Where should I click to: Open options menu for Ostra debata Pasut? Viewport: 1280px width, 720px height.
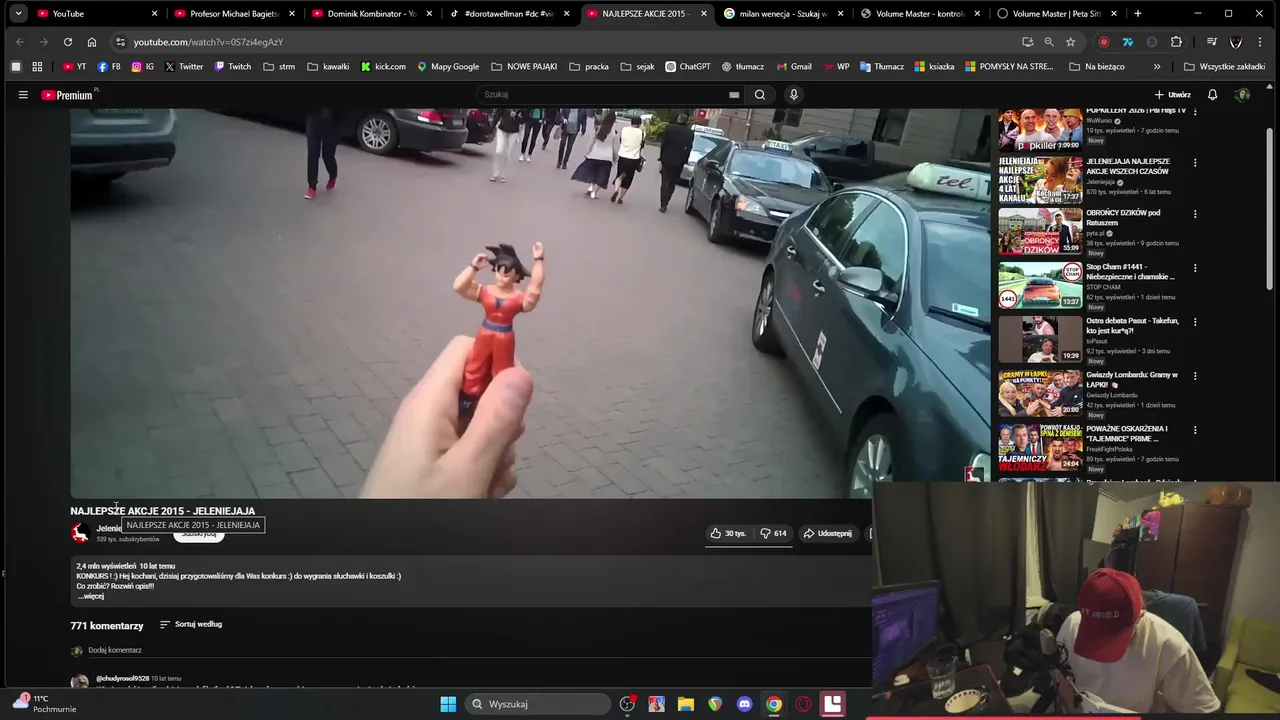(x=1194, y=322)
